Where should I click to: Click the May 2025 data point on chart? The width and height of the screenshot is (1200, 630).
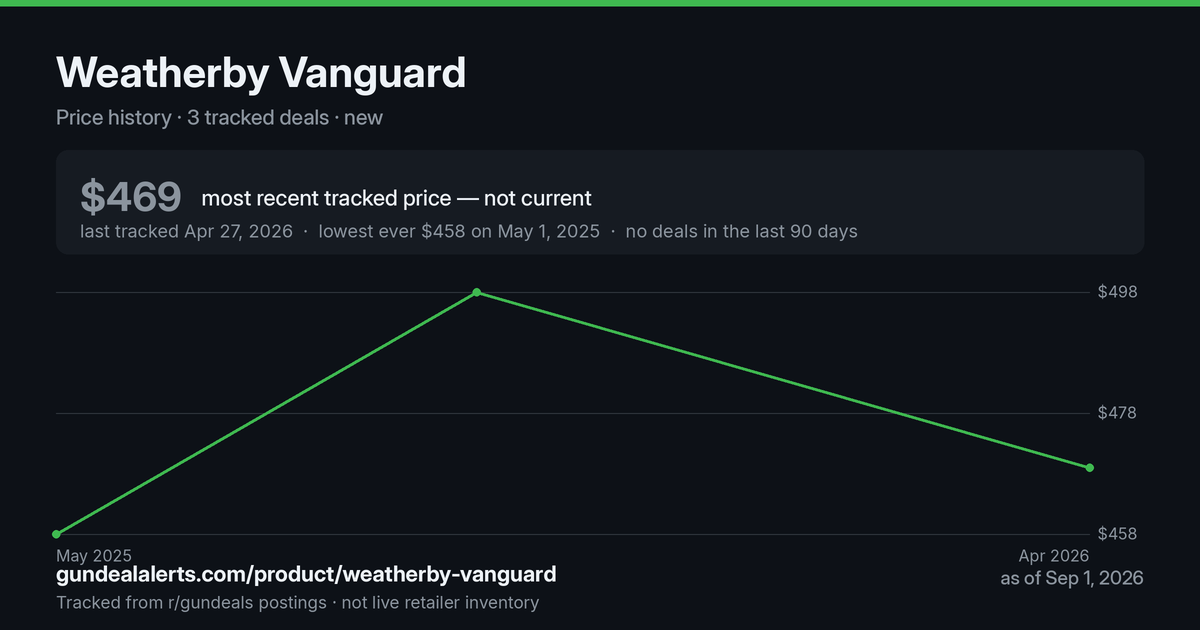[x=57, y=534]
